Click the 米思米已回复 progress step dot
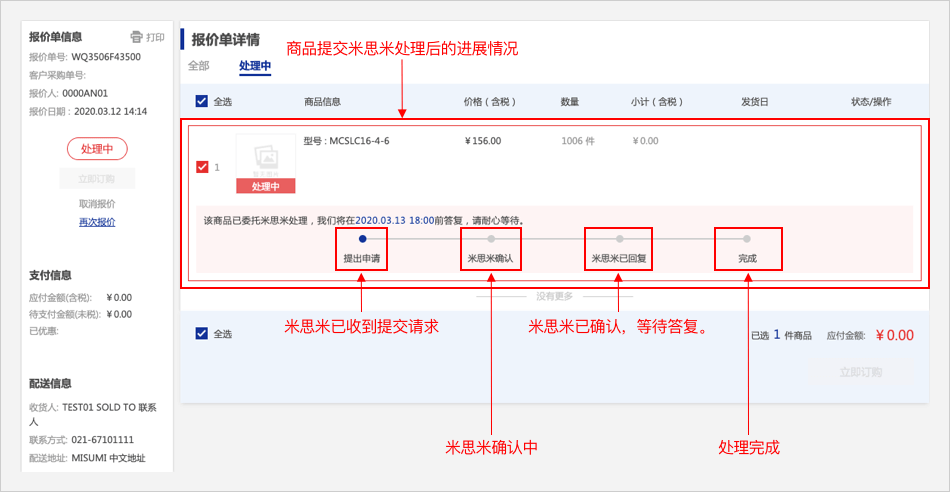This screenshot has height=492, width=950. pos(619,239)
